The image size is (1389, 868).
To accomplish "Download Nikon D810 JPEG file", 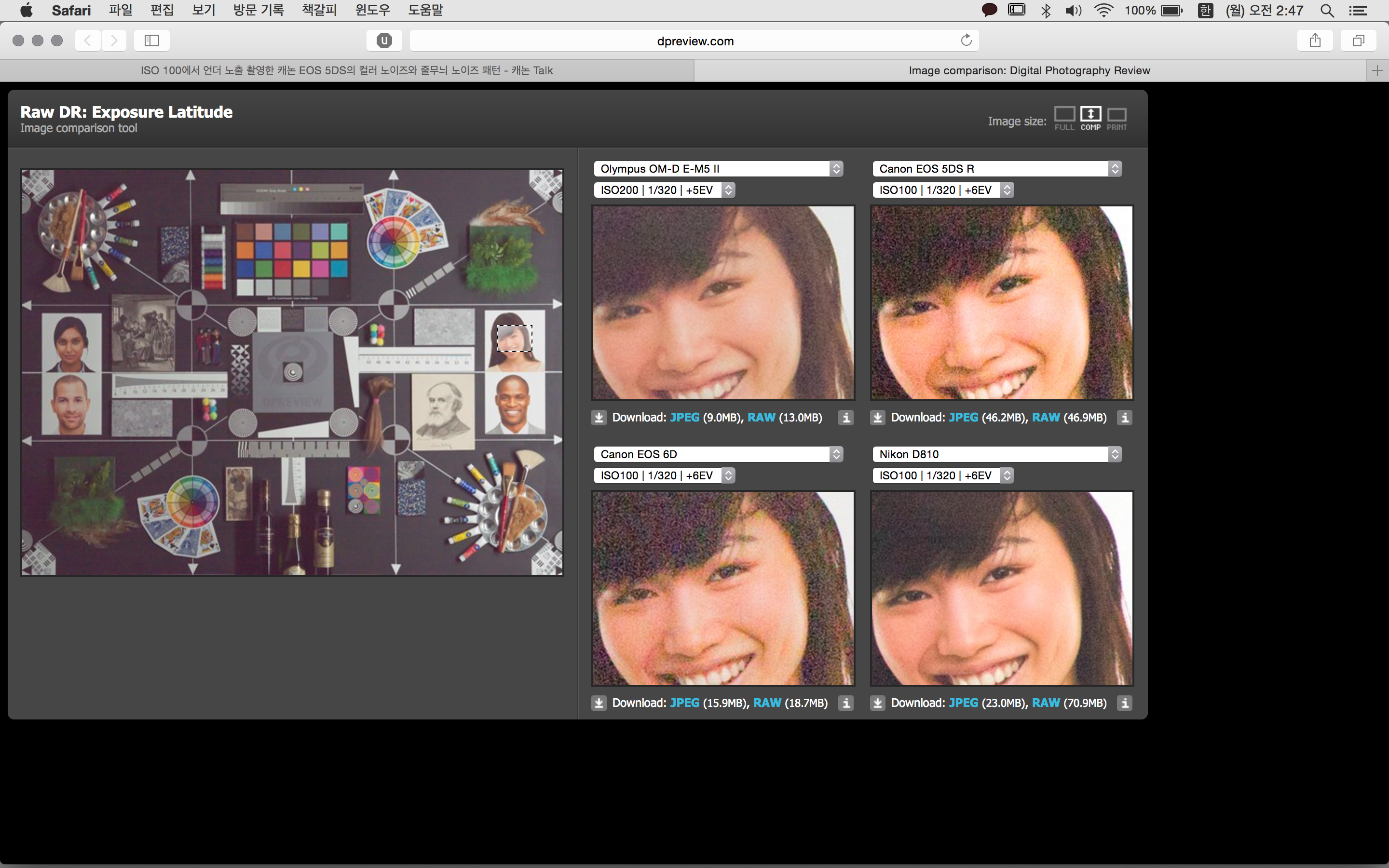I will point(963,703).
